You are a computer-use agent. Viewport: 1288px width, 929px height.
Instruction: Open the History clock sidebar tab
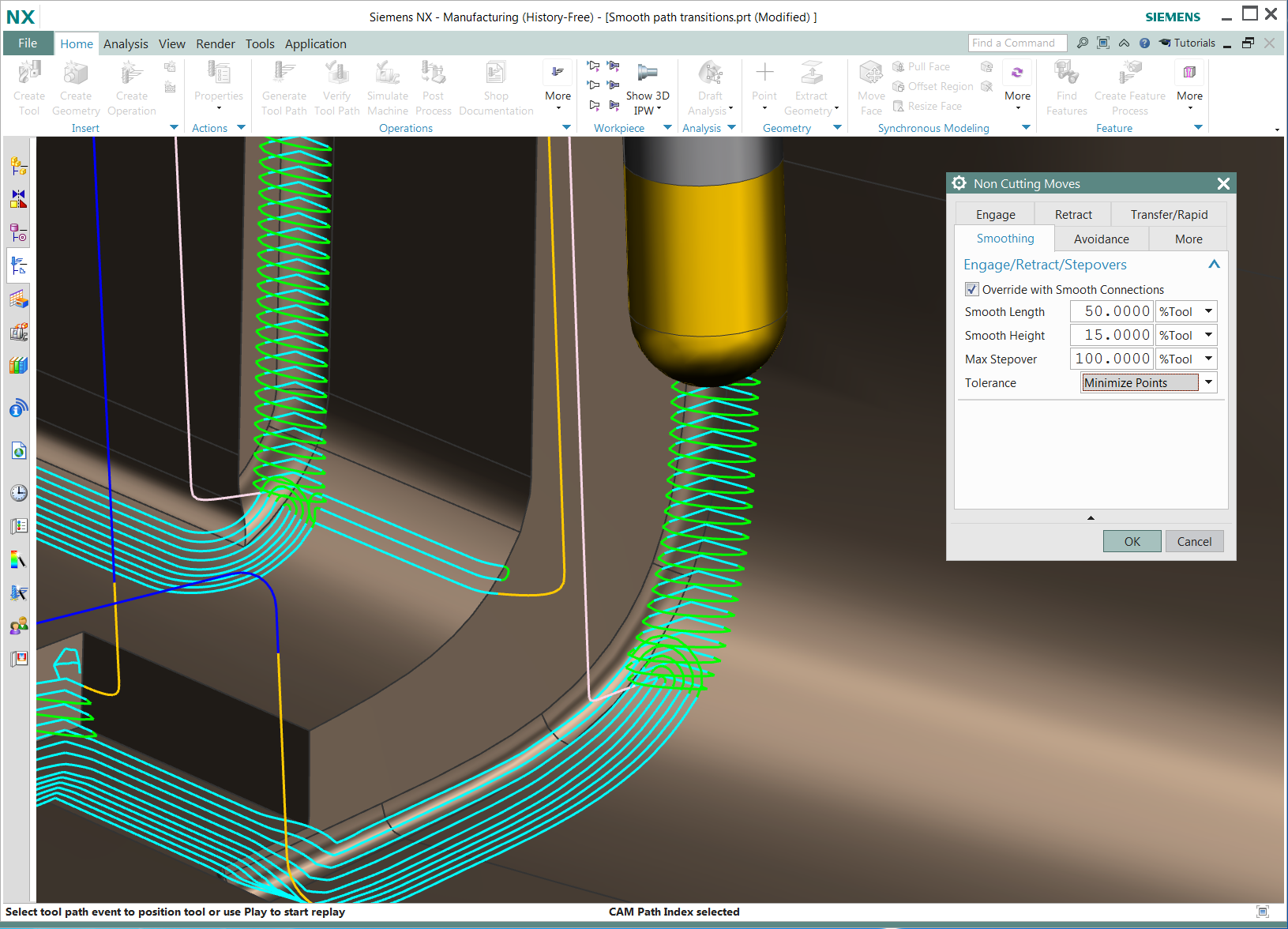[x=19, y=493]
